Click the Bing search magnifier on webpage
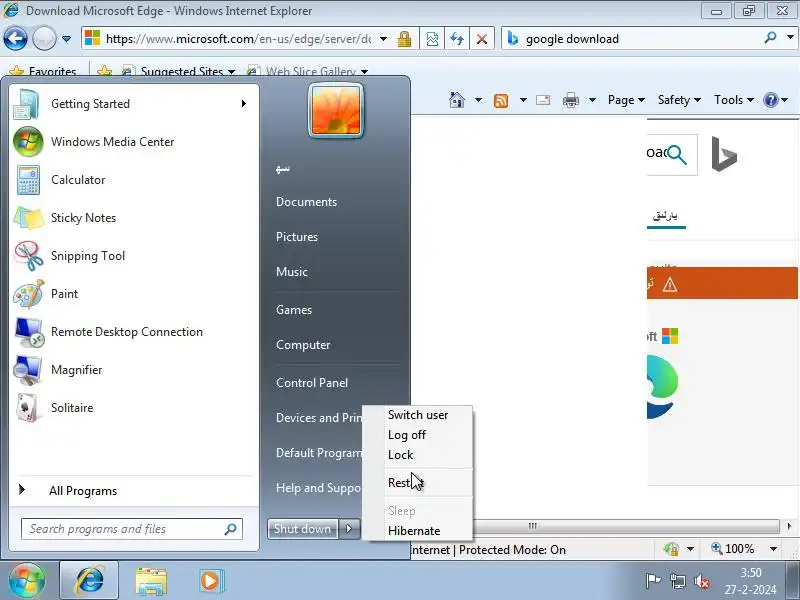Screen dimensions: 800x600 coord(677,154)
